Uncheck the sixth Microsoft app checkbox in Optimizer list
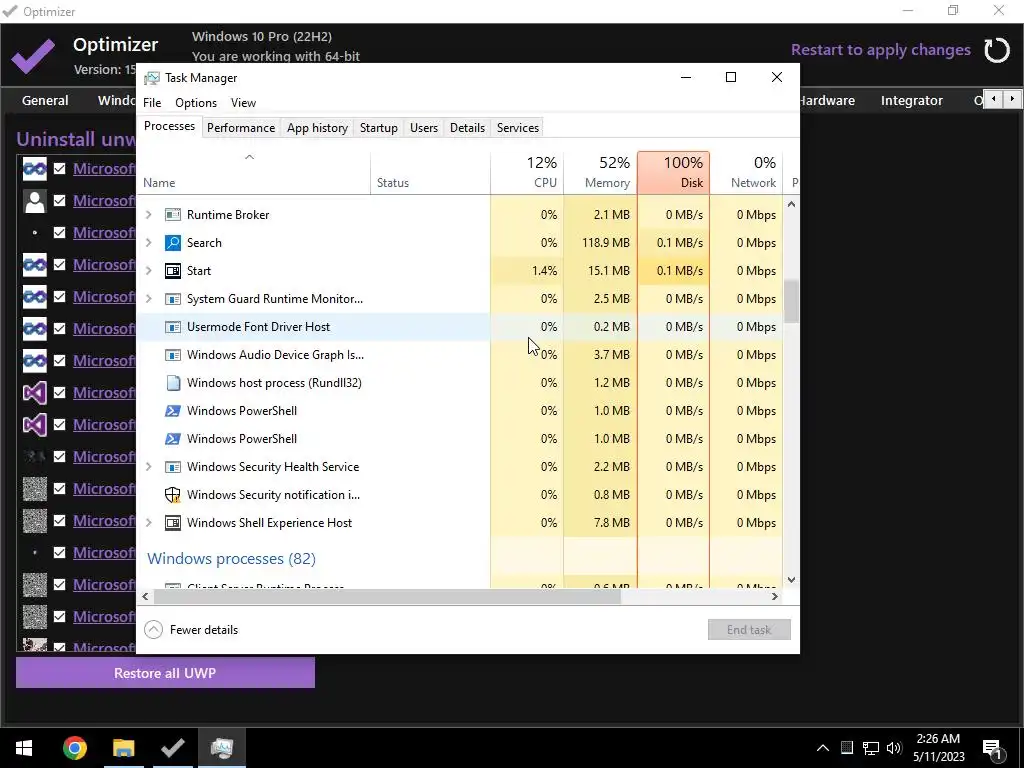Screen dimensions: 1024x768 click(59, 328)
